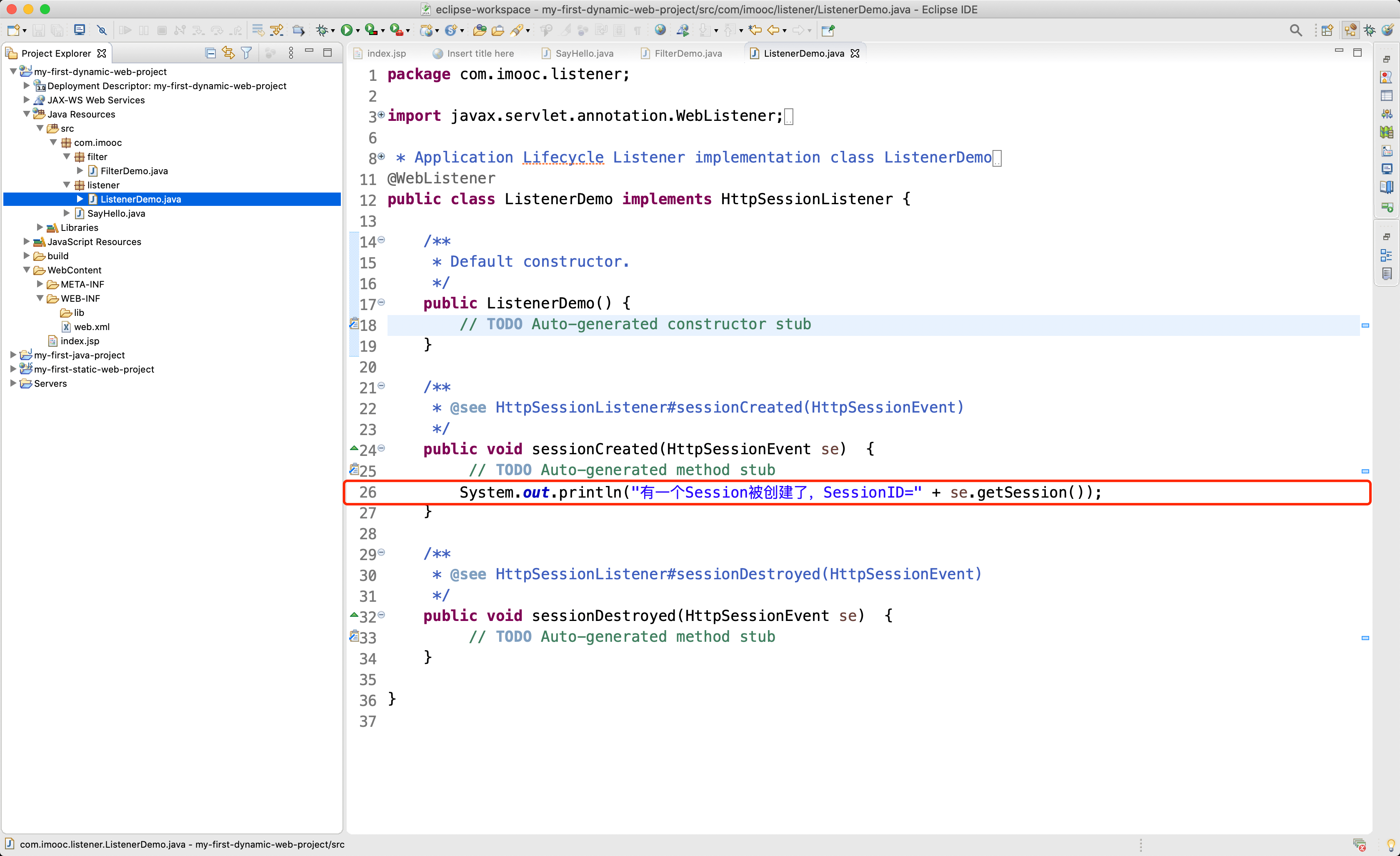Viewport: 1400px width, 856px height.
Task: Click the Search magnifier icon
Action: [1295, 30]
